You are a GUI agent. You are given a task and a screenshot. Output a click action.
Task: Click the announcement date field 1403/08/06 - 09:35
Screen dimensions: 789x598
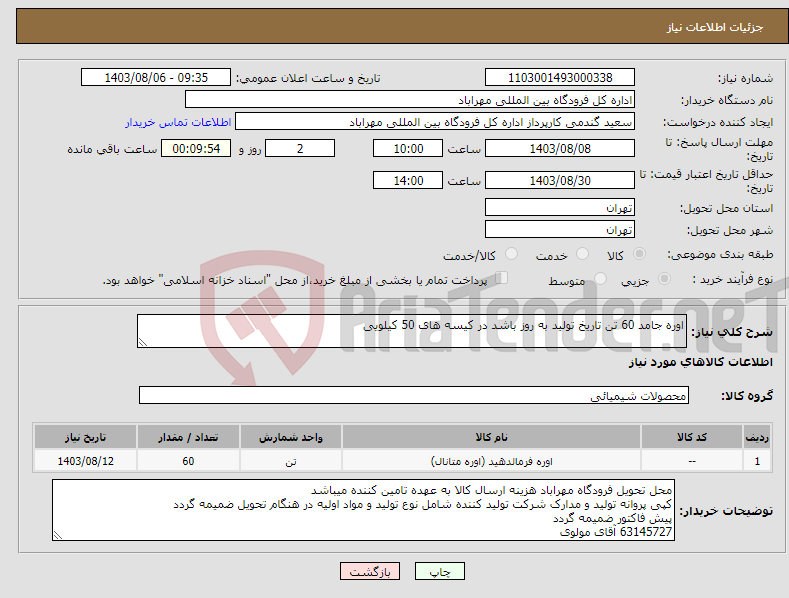[156, 78]
